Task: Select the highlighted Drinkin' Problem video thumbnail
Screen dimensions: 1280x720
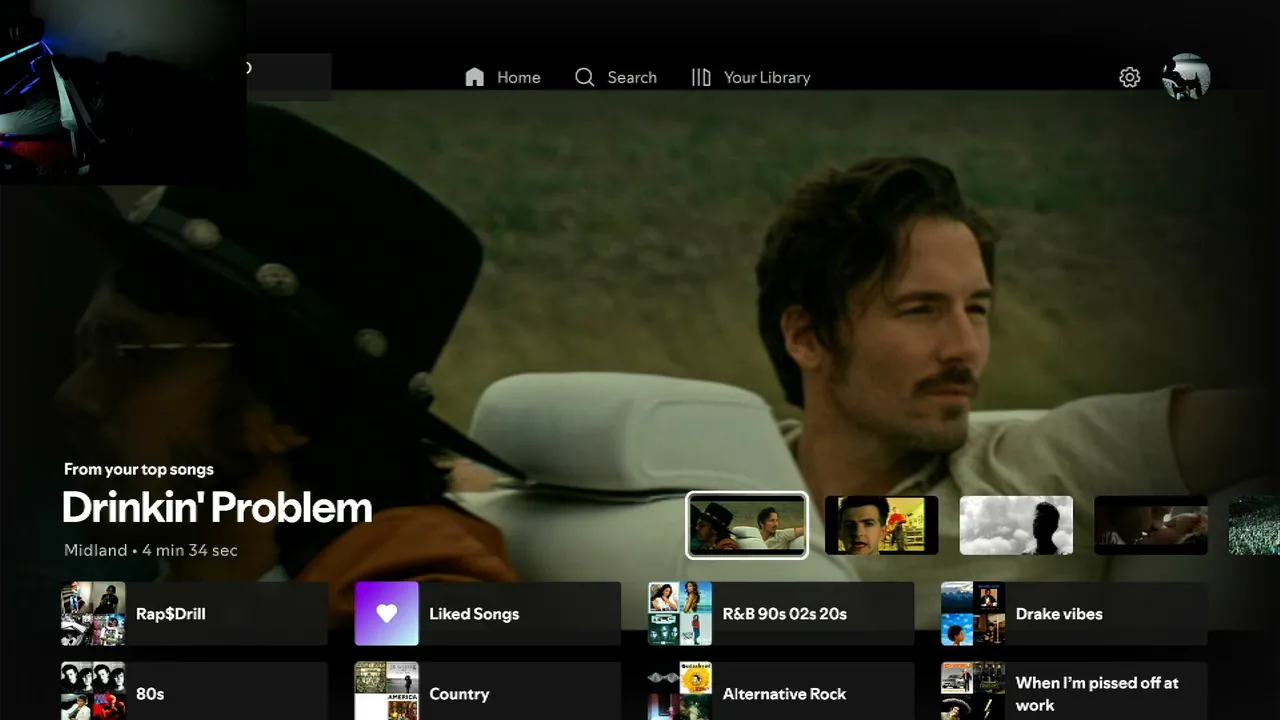Action: click(x=747, y=525)
